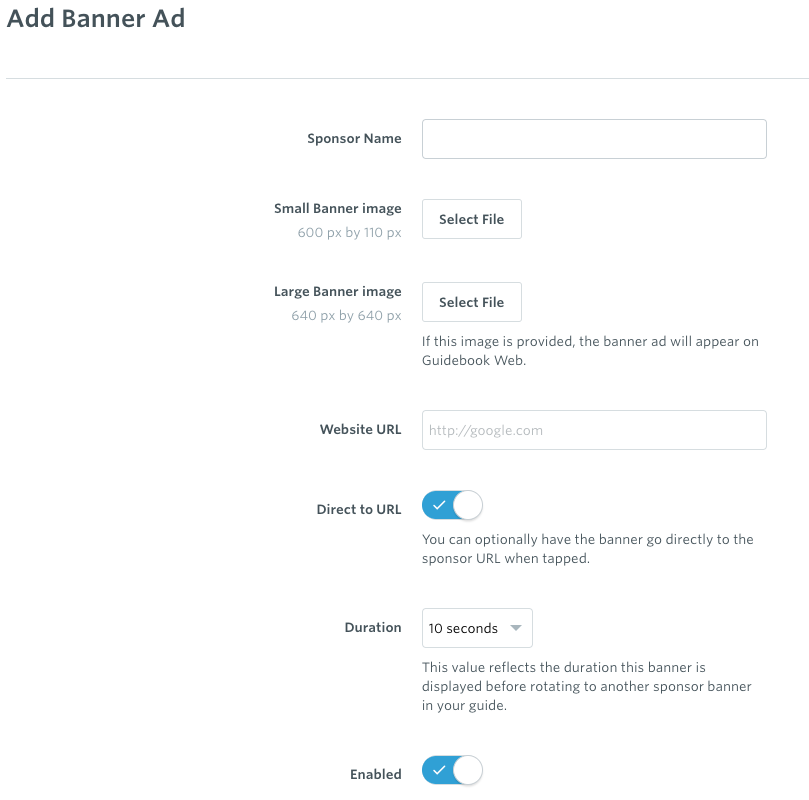Click the Add Banner Ad heading
Image resolution: width=809 pixels, height=800 pixels.
tap(96, 18)
